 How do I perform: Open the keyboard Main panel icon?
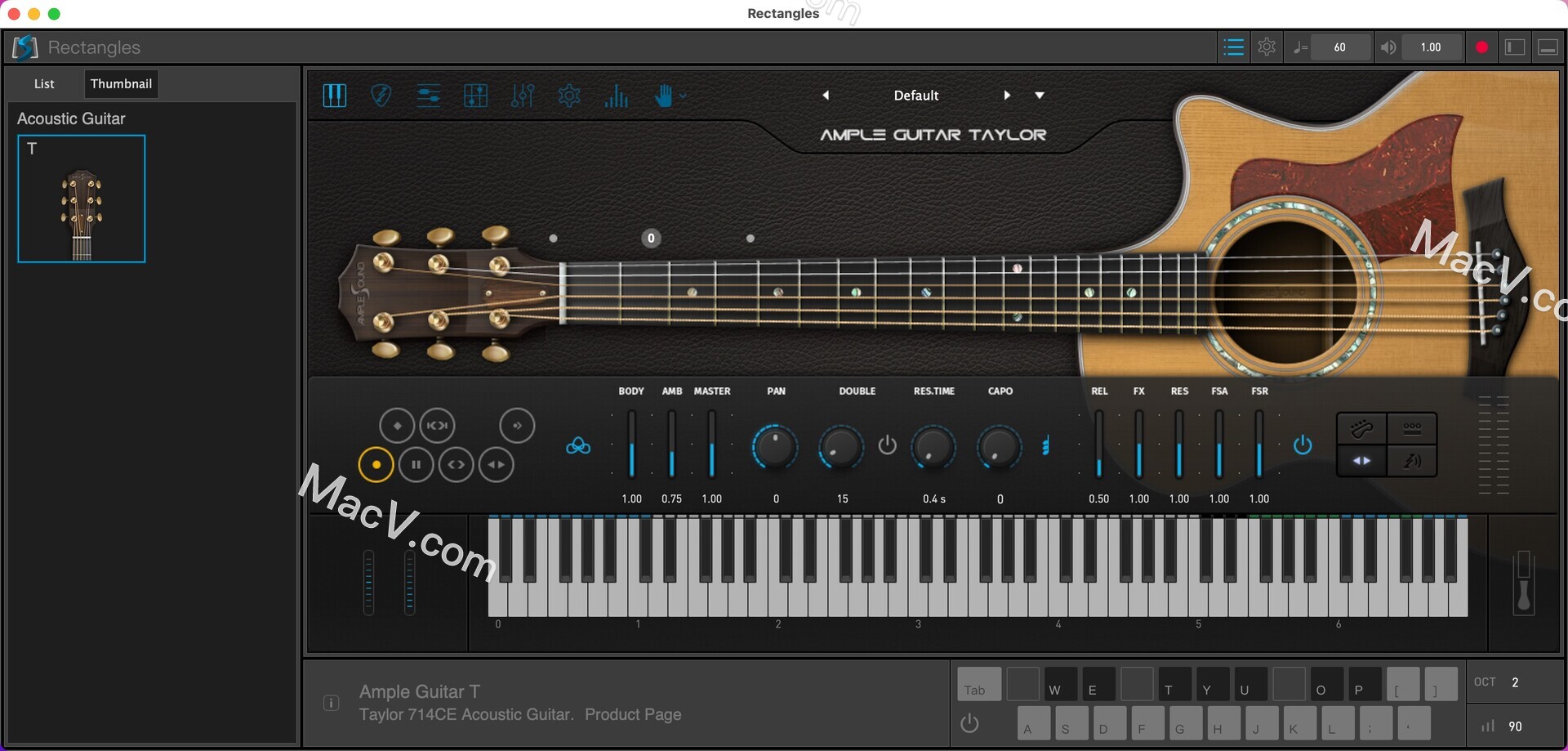coord(335,96)
